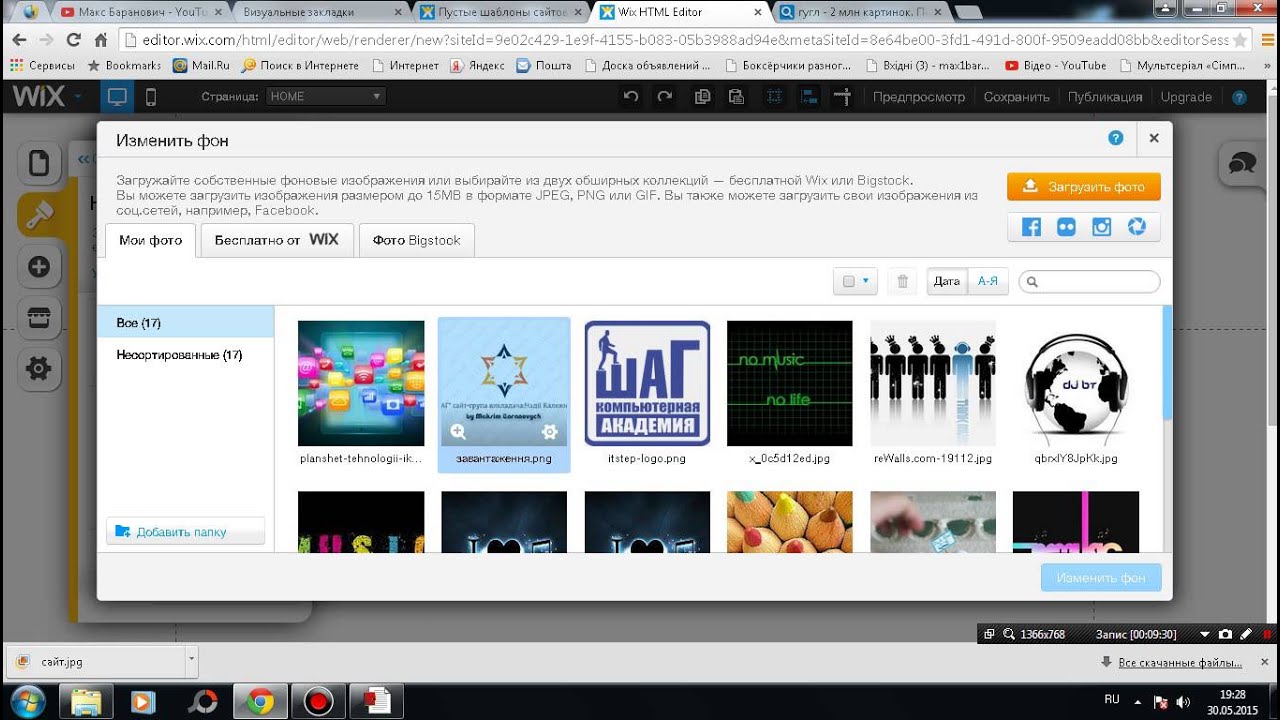Click the image gallery vertical scrollbar

point(1167,363)
